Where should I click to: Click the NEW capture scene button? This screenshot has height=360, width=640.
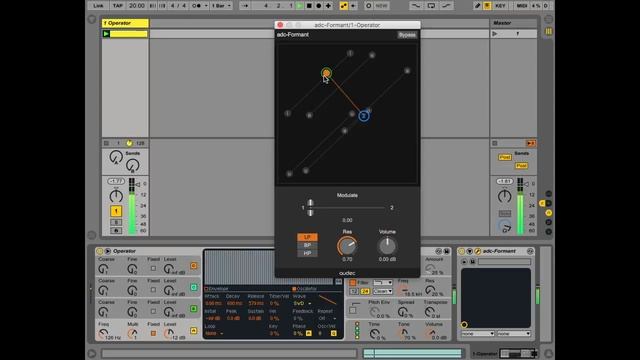tap(381, 6)
